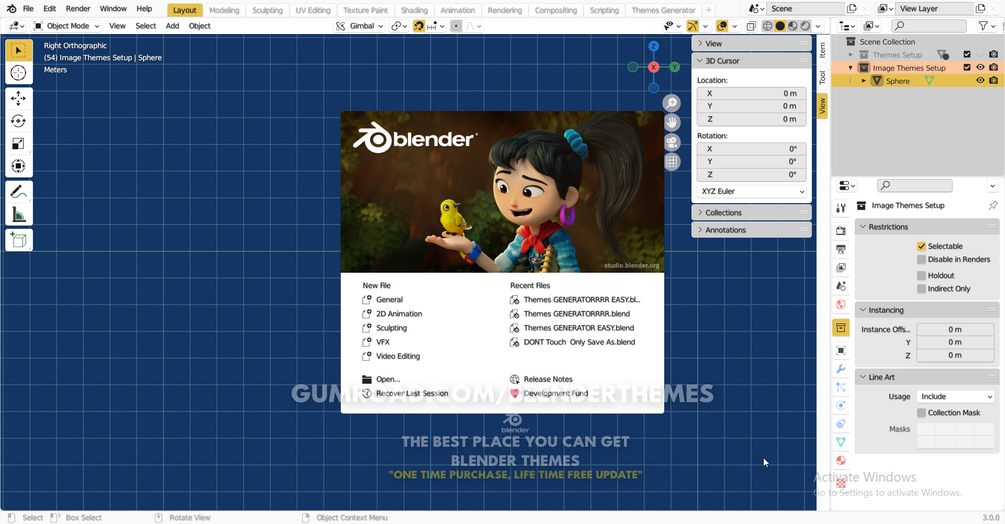1005x524 pixels.
Task: Open the File menu
Action: [x=28, y=9]
